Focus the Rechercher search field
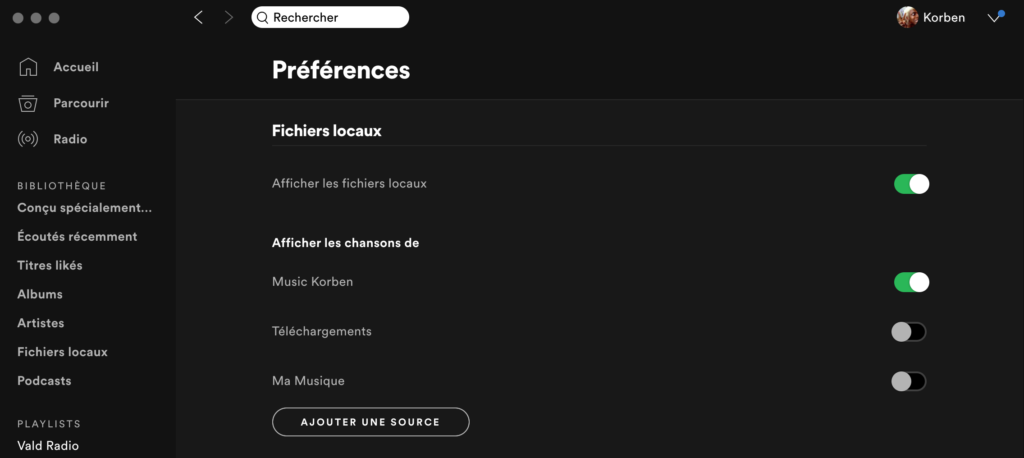The image size is (1024, 458). coord(330,18)
